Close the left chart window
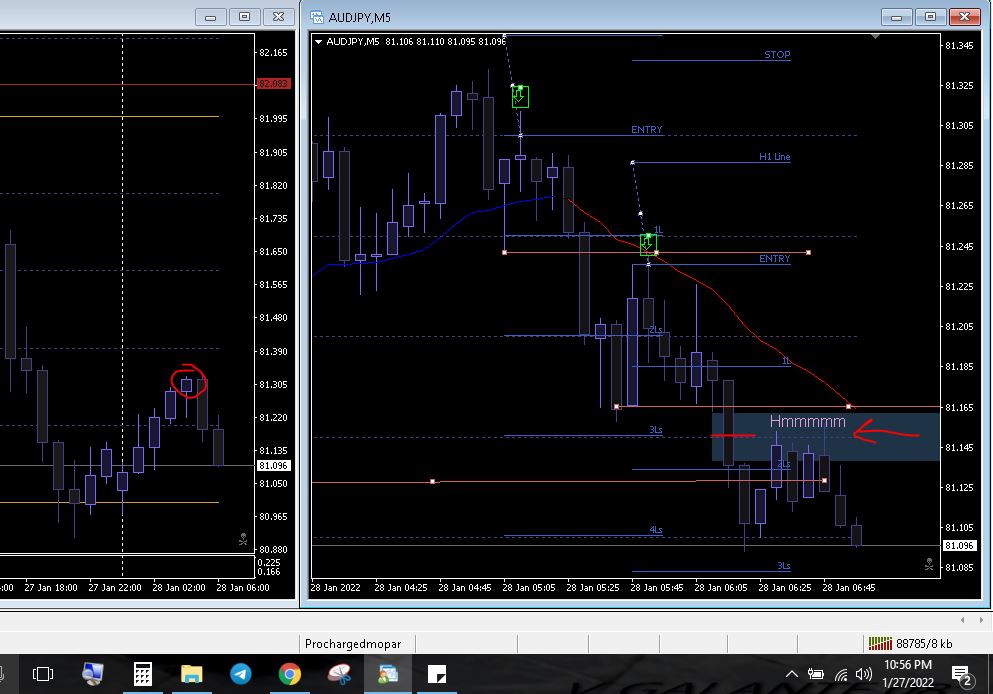Viewport: 993px width, 694px height. click(x=279, y=17)
